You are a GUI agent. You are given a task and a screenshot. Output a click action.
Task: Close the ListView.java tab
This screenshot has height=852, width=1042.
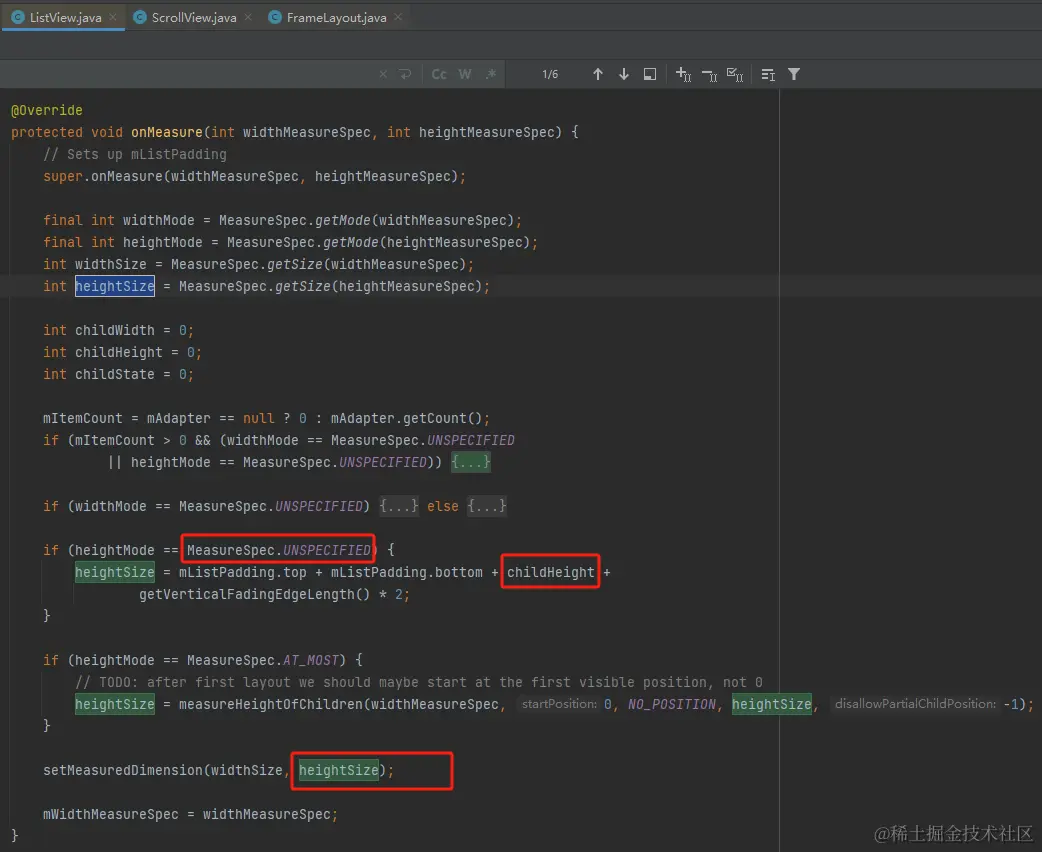pyautogui.click(x=113, y=17)
